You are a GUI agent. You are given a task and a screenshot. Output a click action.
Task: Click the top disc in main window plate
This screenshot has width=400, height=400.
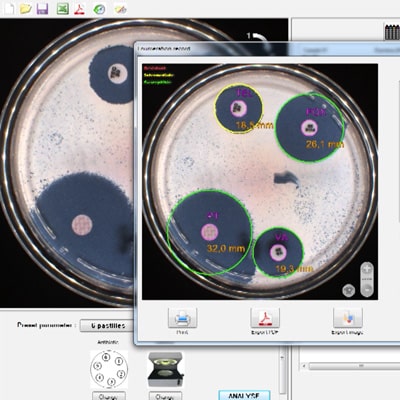(x=117, y=73)
